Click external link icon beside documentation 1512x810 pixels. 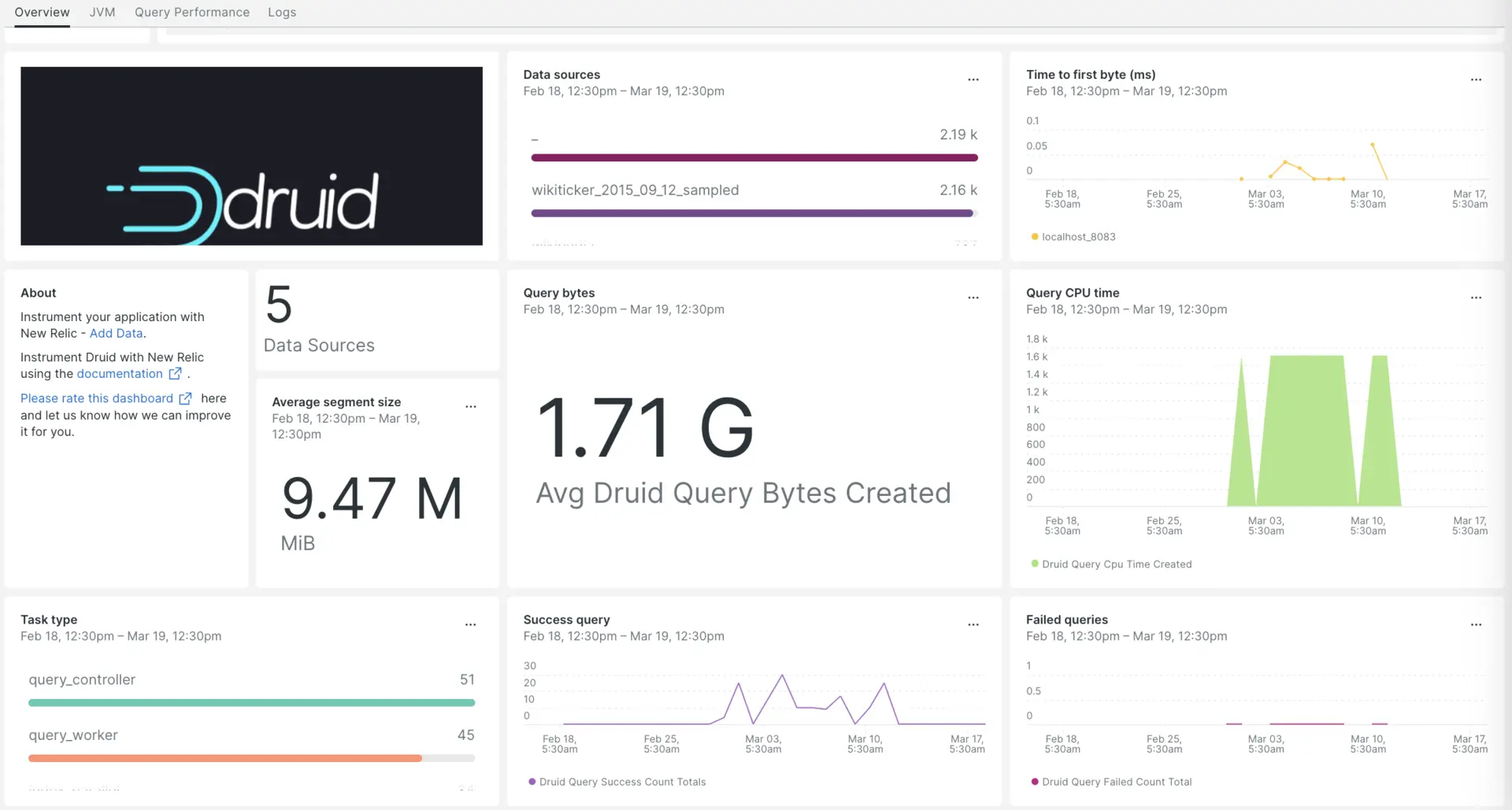[175, 374]
